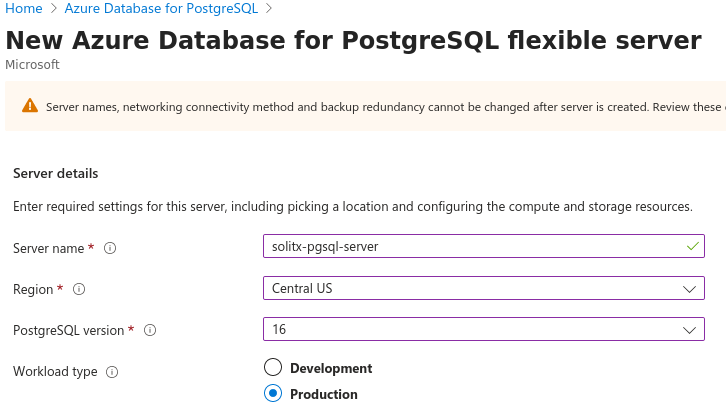The image size is (726, 412).
Task: Select the Production workload radio button
Action: pos(273,393)
